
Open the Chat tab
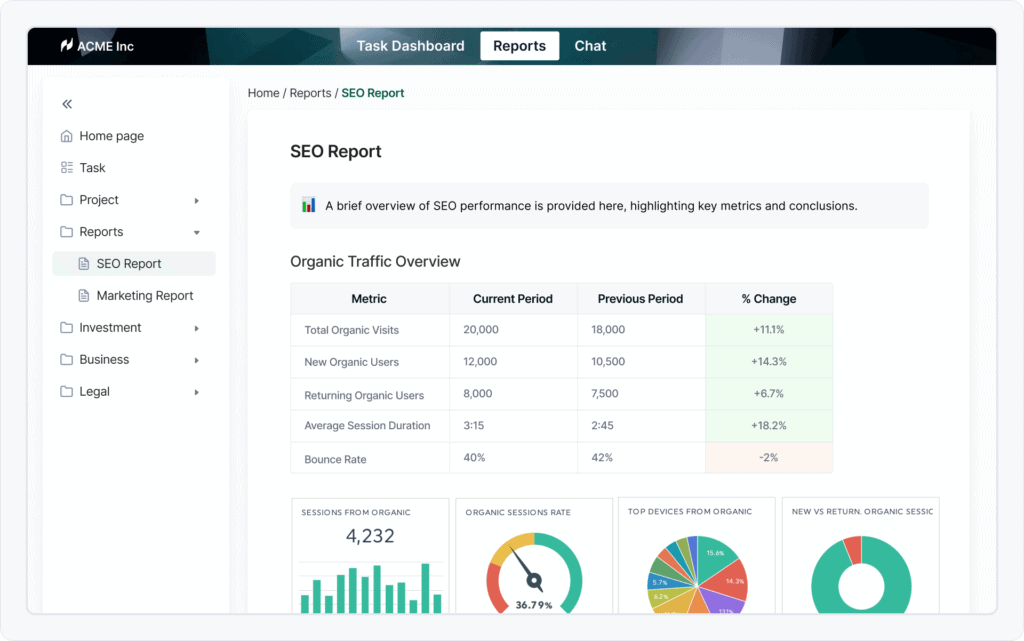[590, 46]
